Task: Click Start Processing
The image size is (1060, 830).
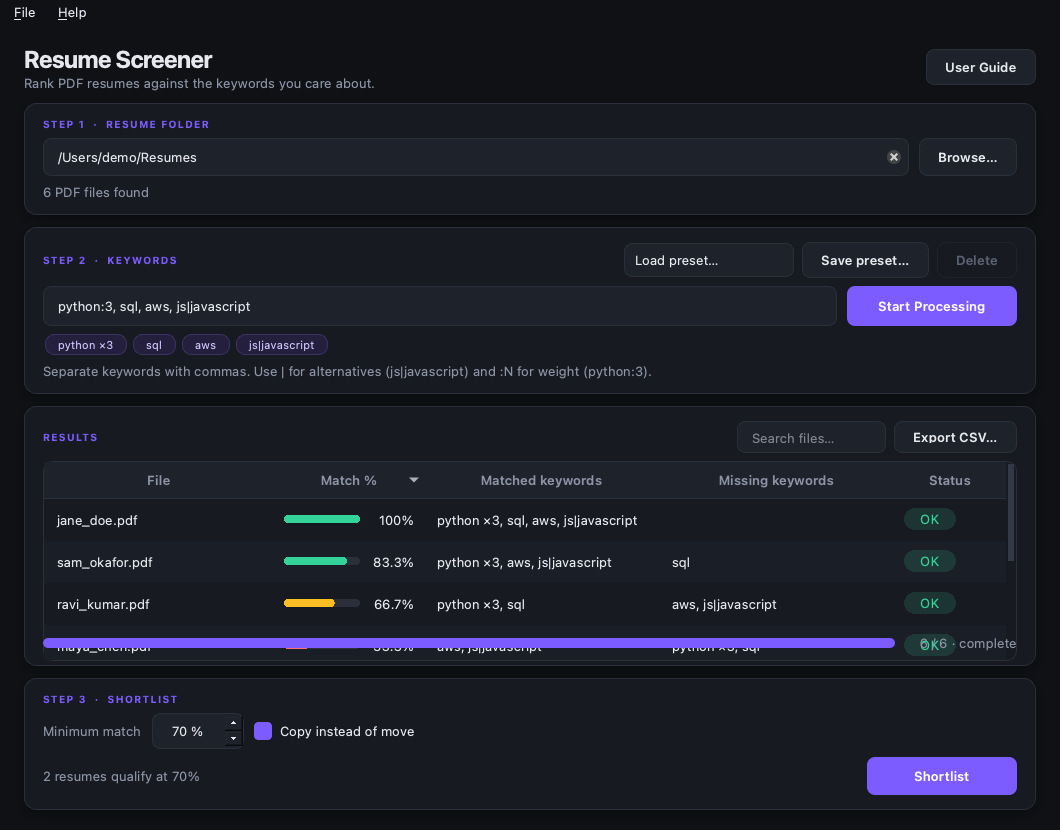Action: [932, 306]
